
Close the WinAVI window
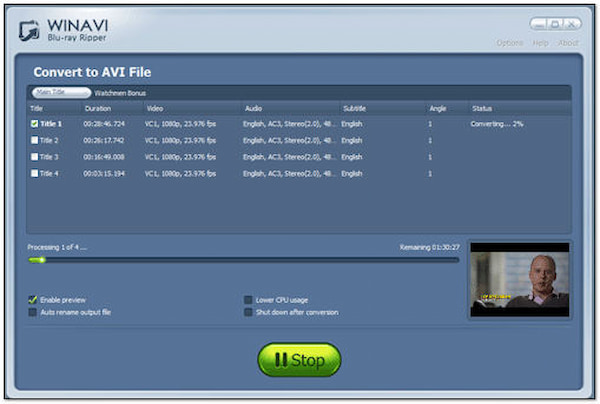(x=572, y=24)
